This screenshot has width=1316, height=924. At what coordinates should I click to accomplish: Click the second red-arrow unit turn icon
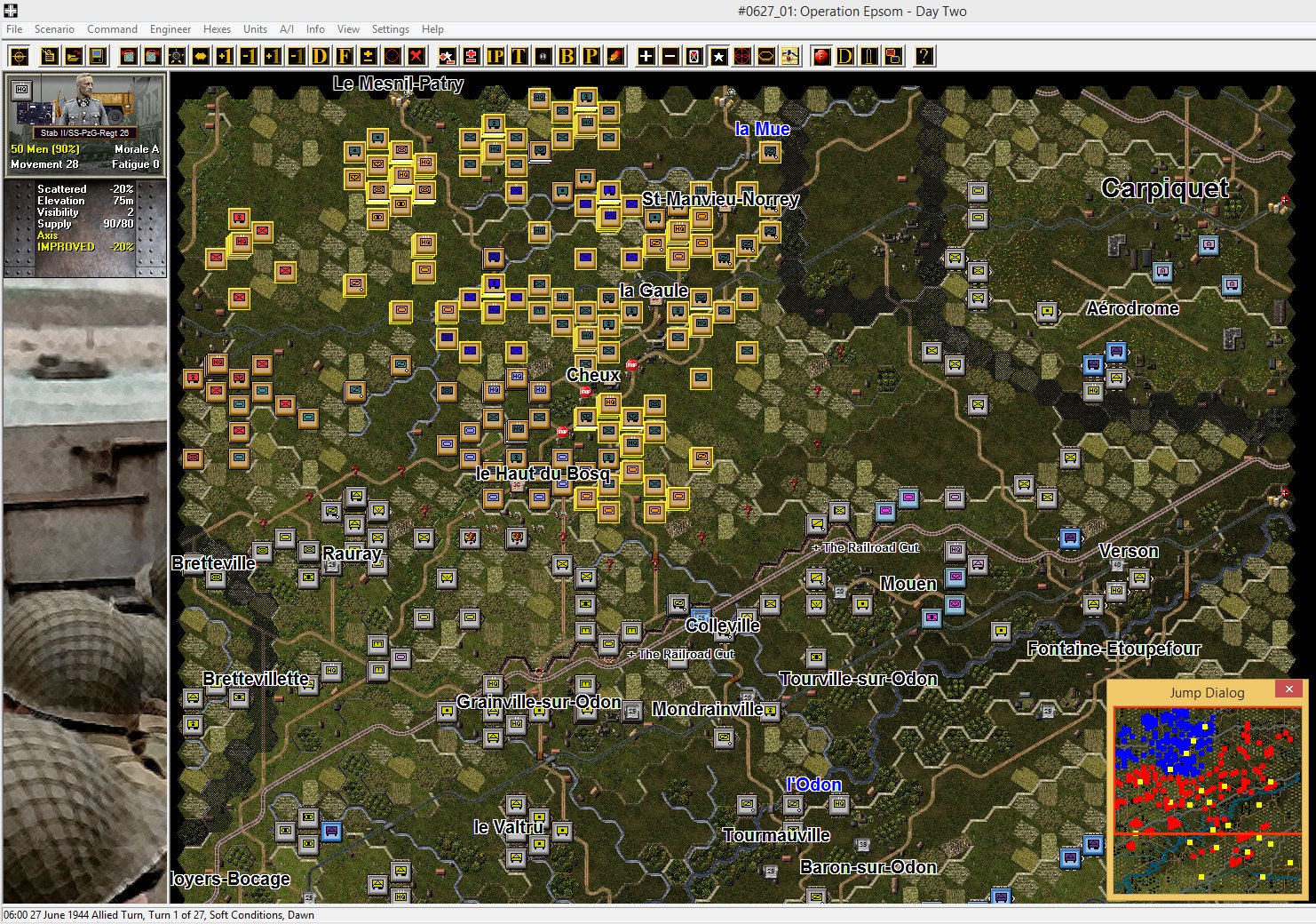153,56
